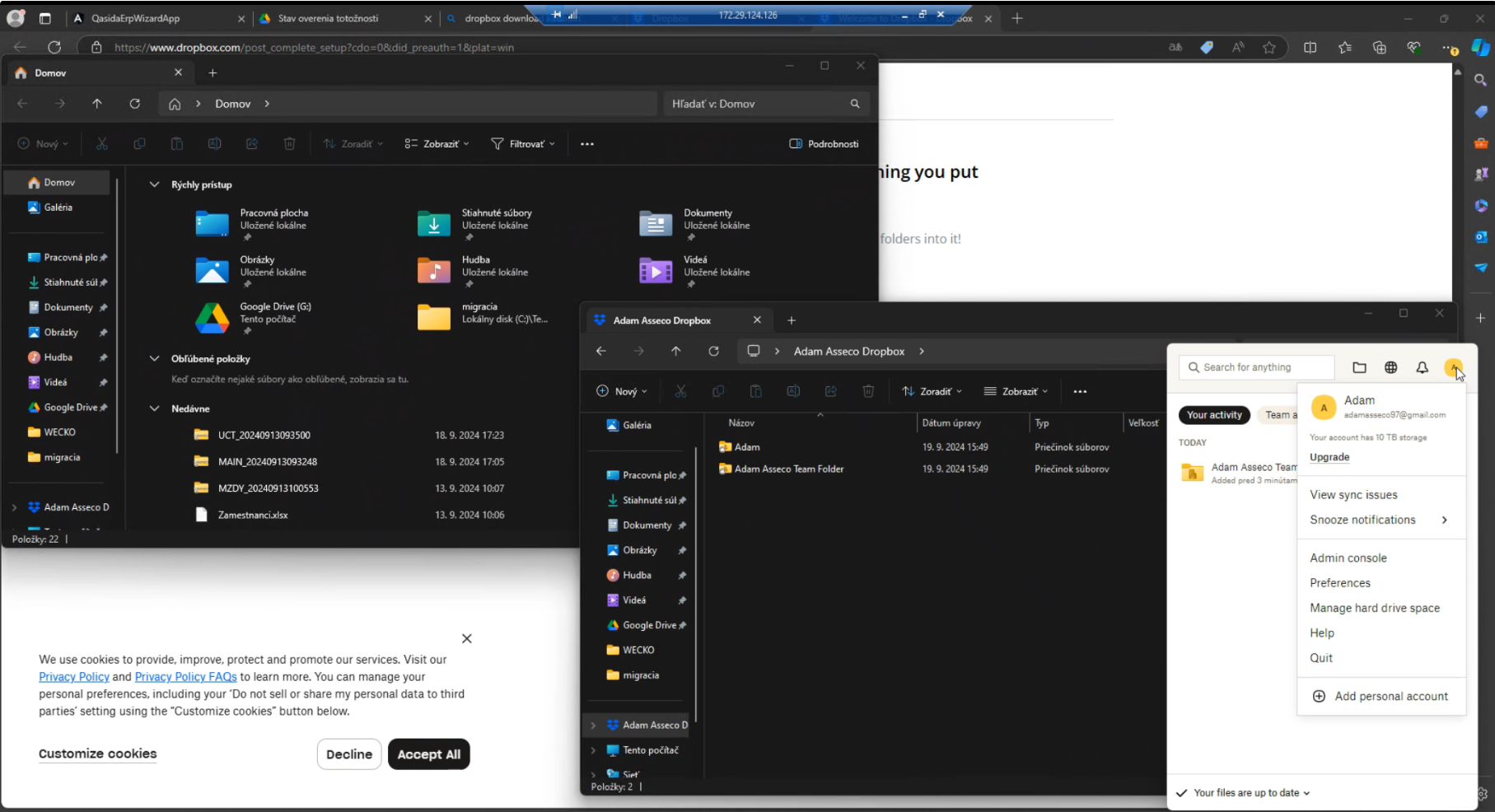Dismiss cookie banner with X
This screenshot has height=812, width=1495.
[467, 639]
